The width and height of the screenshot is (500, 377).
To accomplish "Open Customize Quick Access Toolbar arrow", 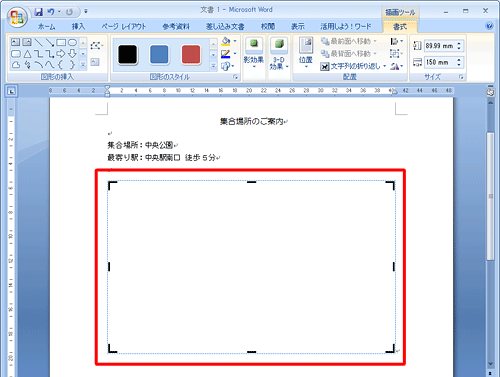I will click(x=86, y=12).
